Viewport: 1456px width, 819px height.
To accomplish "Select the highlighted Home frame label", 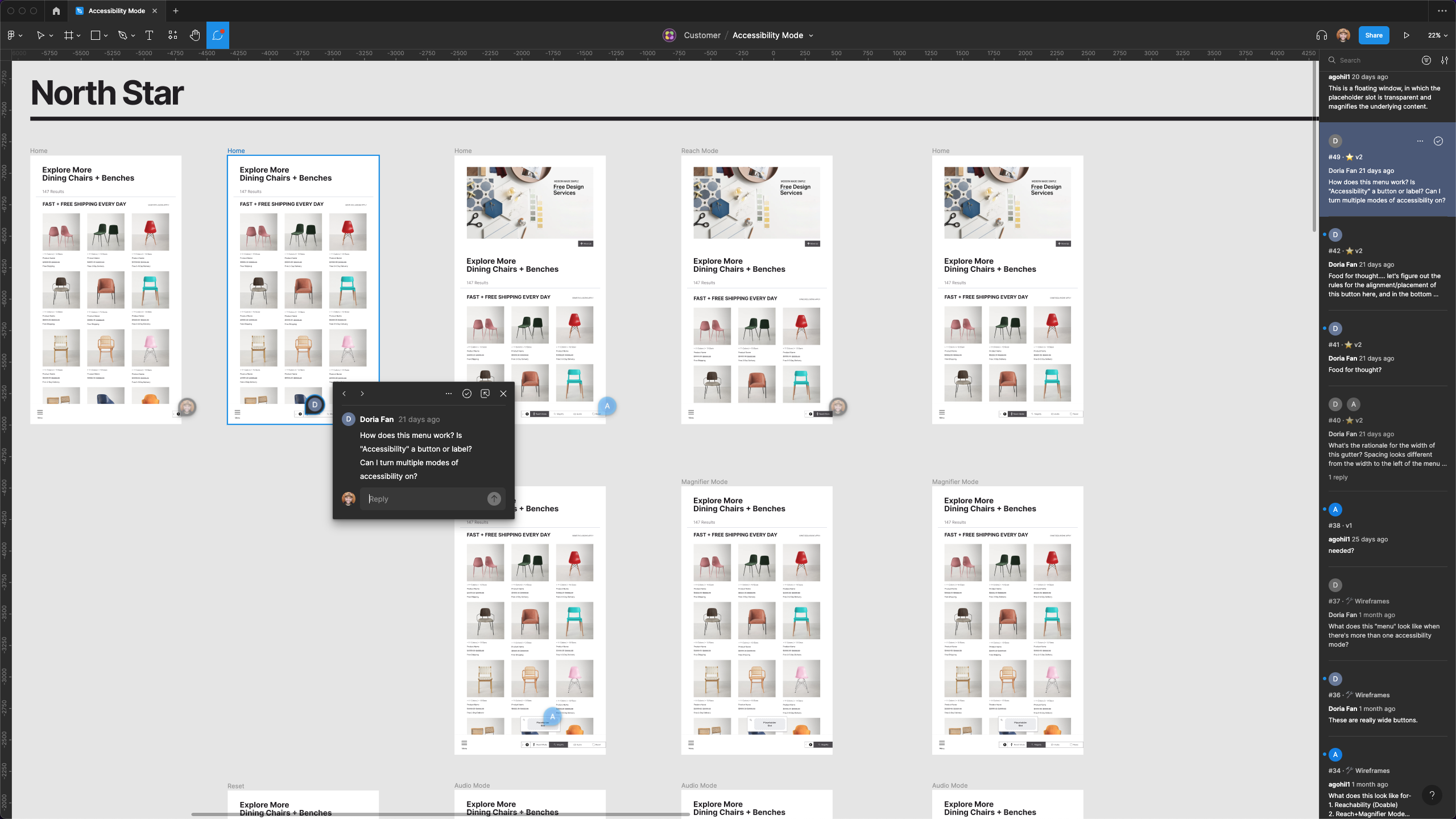I will coord(236,151).
